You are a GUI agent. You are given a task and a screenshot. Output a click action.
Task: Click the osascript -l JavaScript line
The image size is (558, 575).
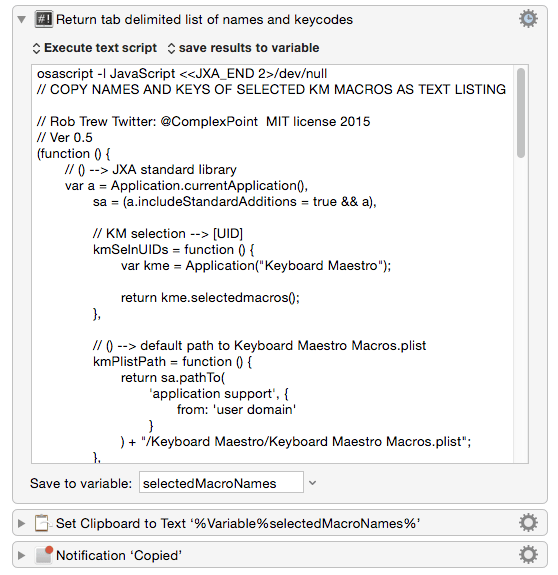[x=182, y=74]
